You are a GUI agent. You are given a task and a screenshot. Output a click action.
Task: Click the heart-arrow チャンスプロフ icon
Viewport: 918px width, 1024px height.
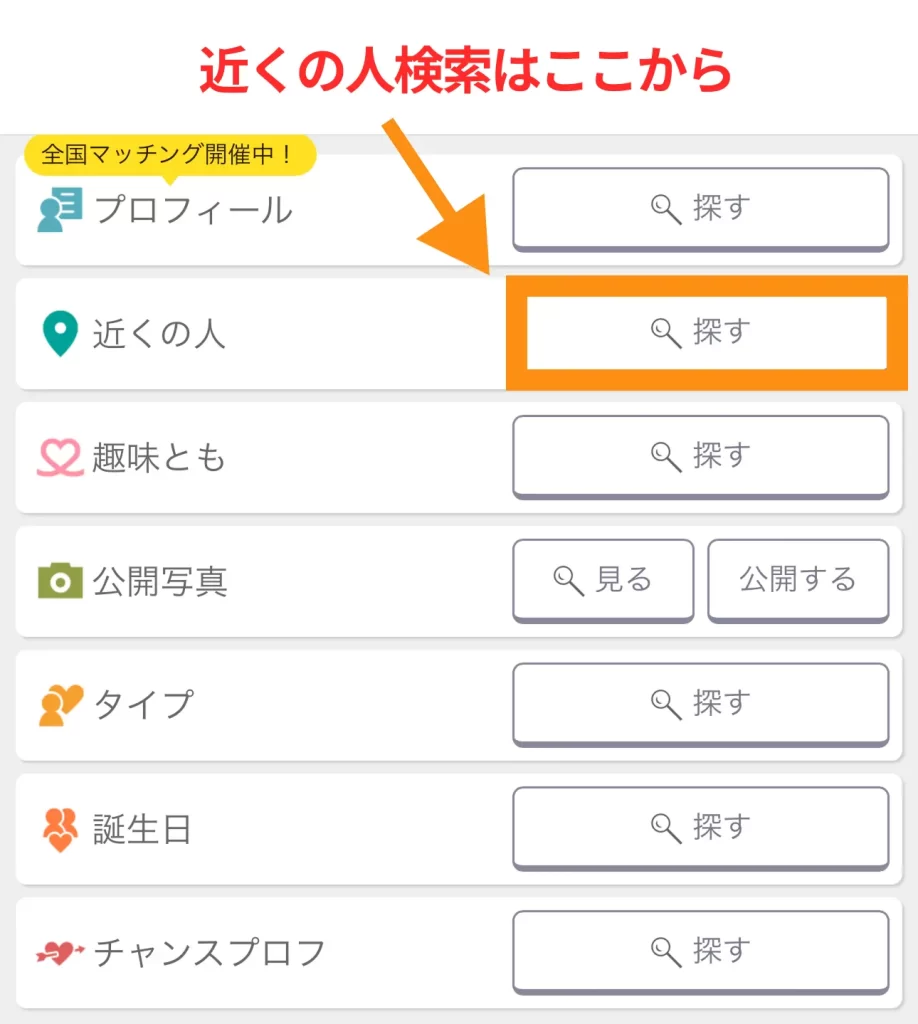point(60,953)
